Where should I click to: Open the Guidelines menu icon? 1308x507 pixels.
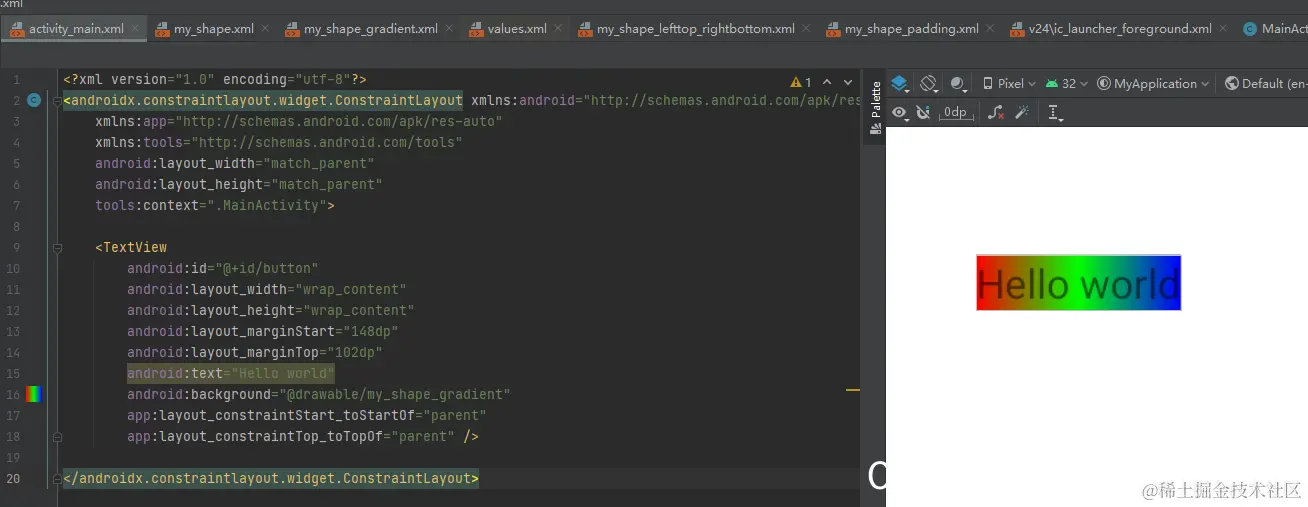tap(1055, 113)
